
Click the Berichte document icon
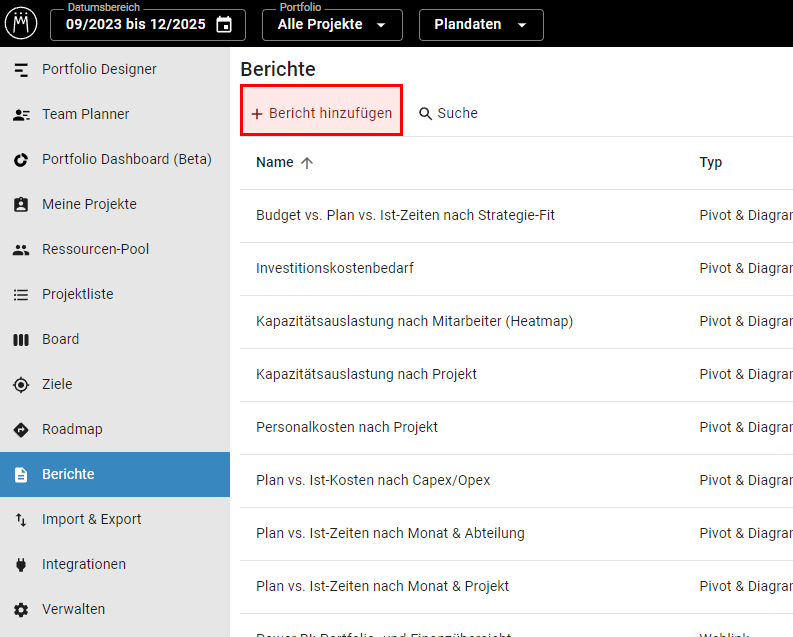click(21, 475)
